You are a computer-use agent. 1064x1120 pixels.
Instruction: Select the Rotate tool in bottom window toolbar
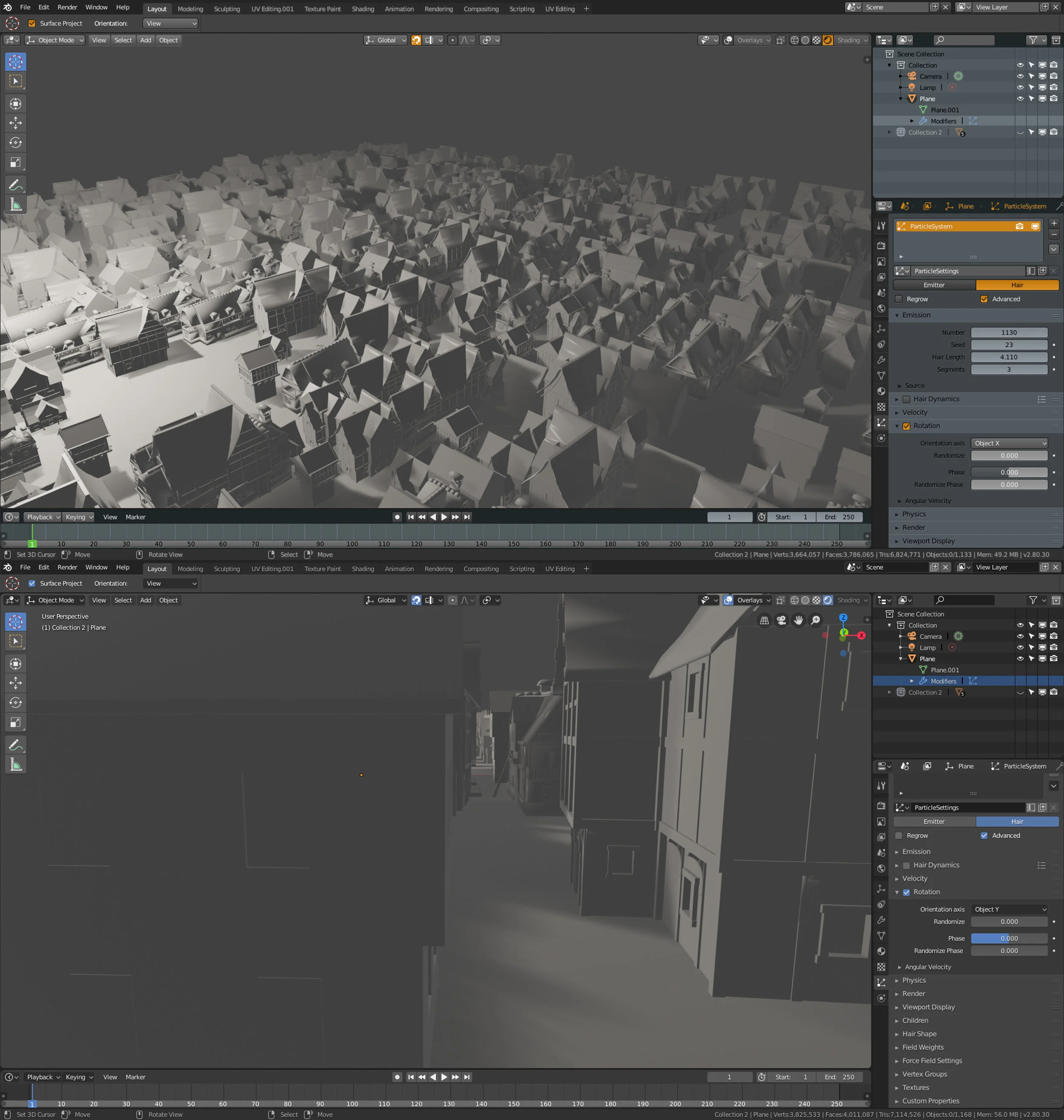click(15, 702)
